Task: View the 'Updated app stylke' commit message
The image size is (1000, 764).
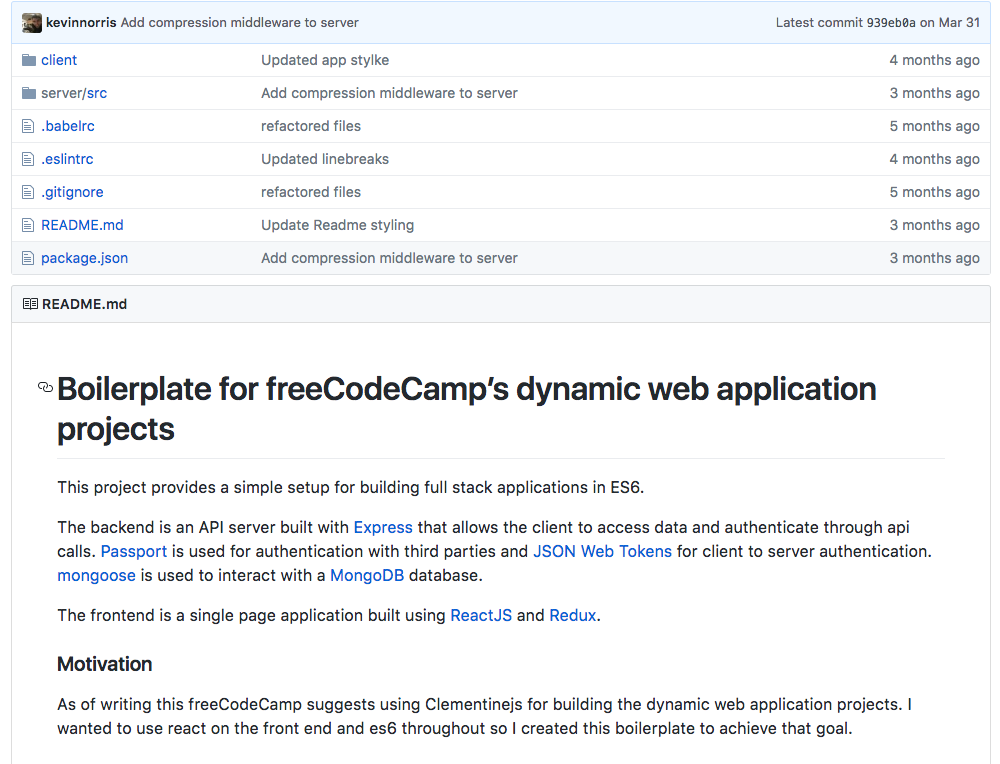Action: [x=325, y=60]
